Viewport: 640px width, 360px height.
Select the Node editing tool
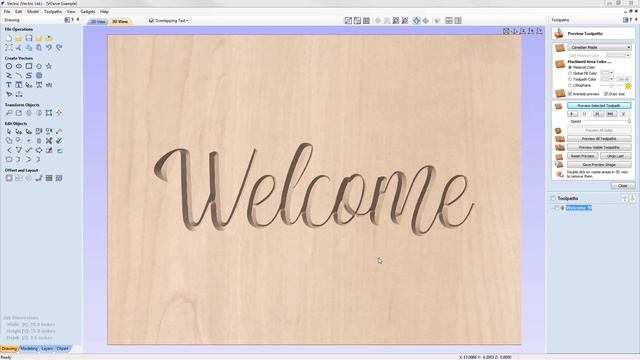pyautogui.click(x=19, y=131)
